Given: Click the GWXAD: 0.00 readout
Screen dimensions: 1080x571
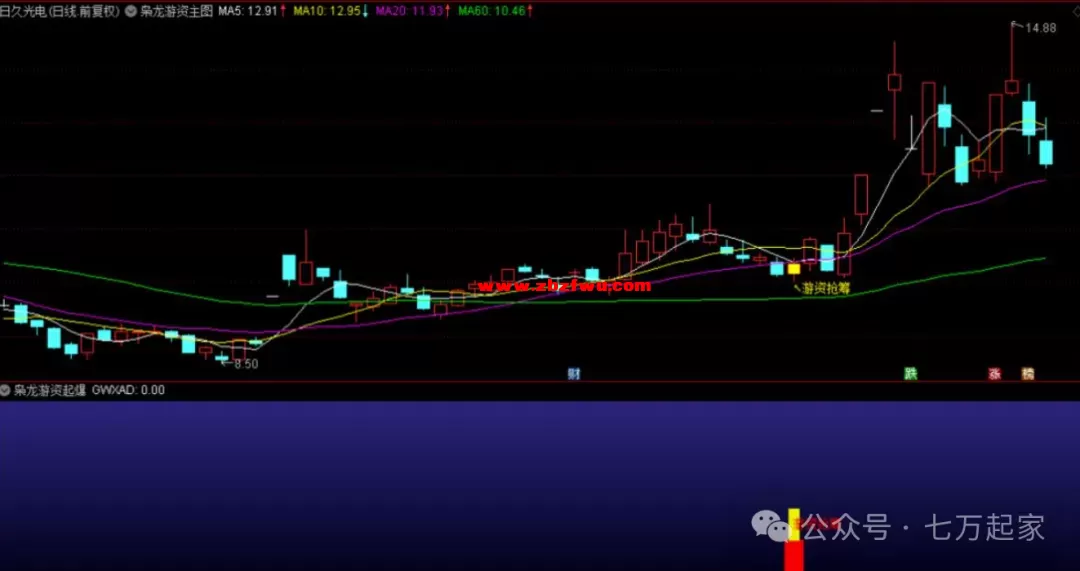Looking at the screenshot, I should pyautogui.click(x=128, y=390).
